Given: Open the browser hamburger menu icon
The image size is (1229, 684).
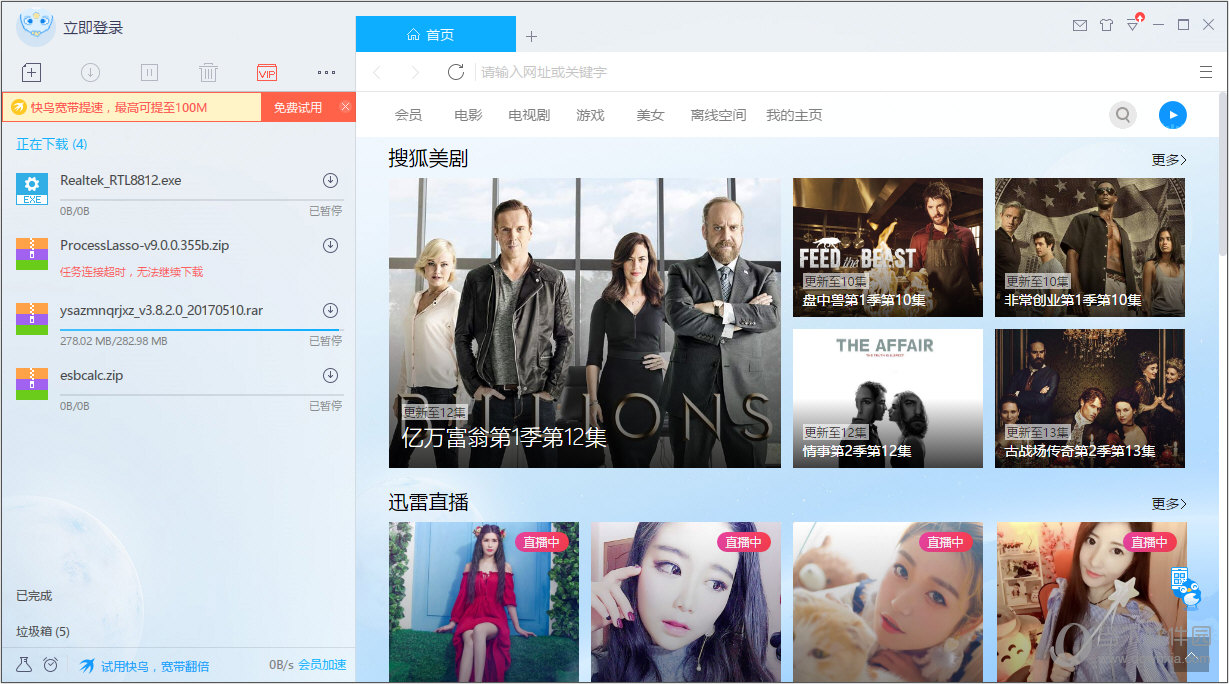Looking at the screenshot, I should tap(1205, 72).
